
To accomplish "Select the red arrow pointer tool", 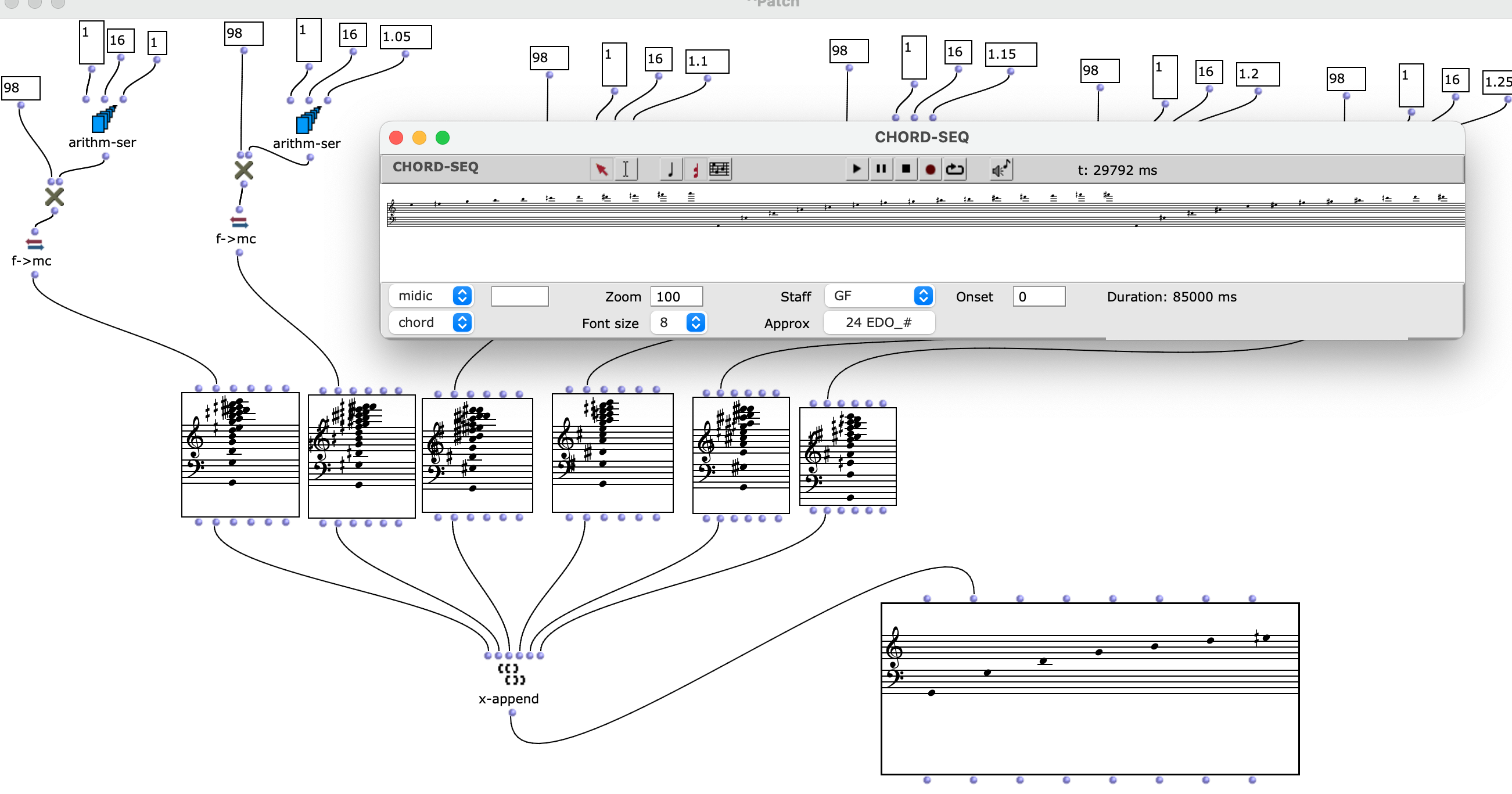I will point(601,169).
